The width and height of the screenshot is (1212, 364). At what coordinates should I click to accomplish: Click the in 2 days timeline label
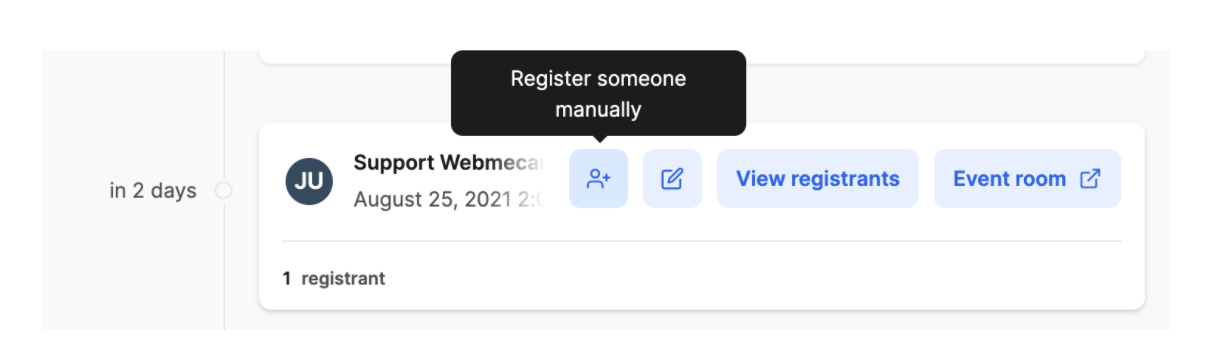tap(153, 190)
